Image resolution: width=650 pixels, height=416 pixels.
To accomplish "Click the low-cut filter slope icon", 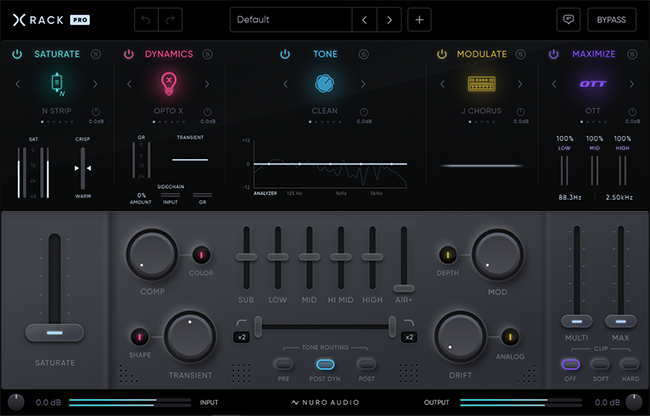I will (241, 322).
